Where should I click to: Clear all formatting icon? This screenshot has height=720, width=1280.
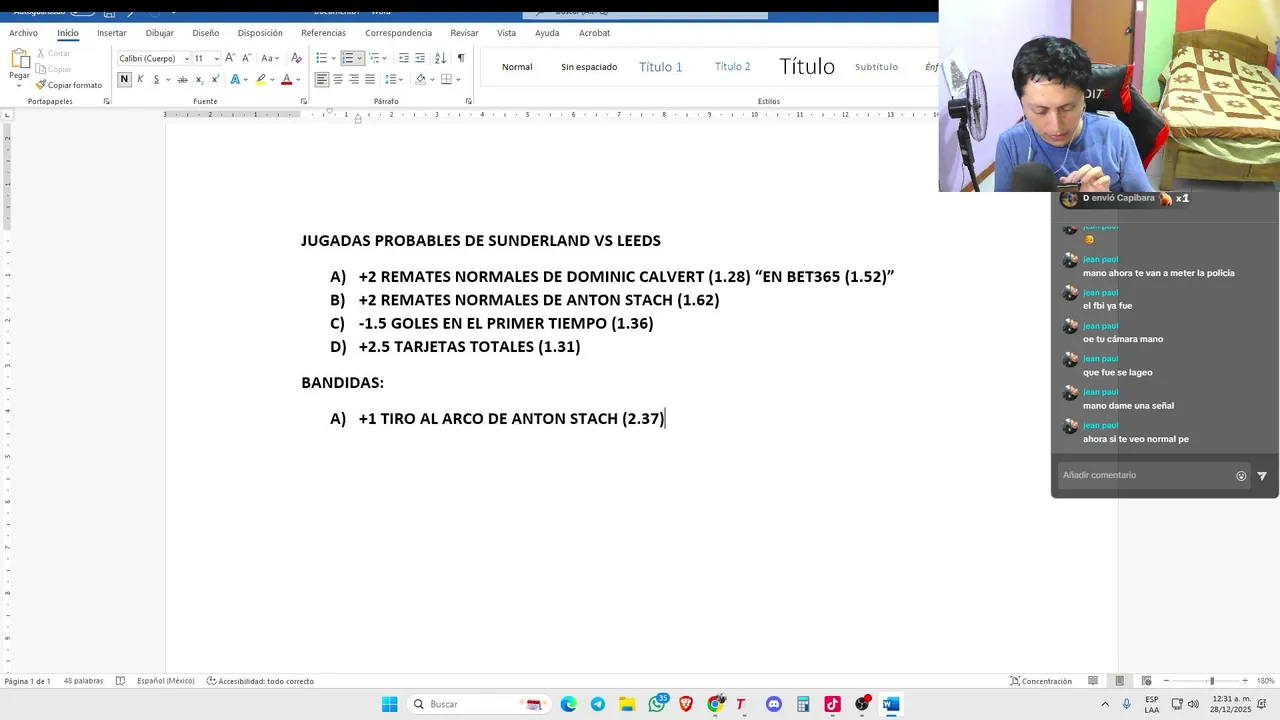tap(296, 58)
